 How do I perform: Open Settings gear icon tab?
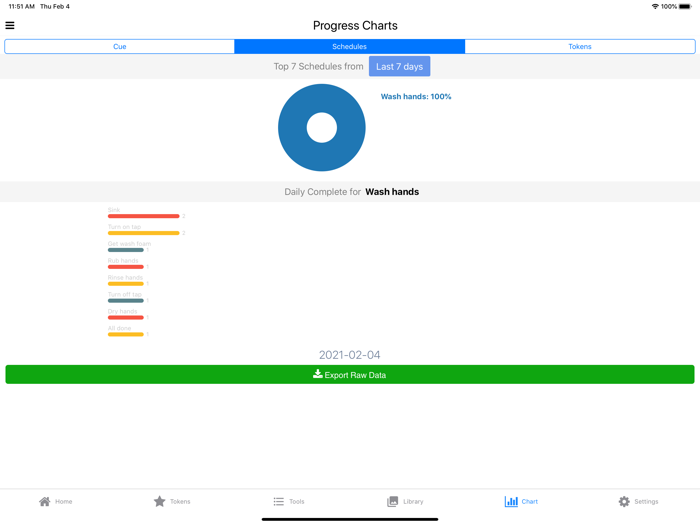(624, 501)
